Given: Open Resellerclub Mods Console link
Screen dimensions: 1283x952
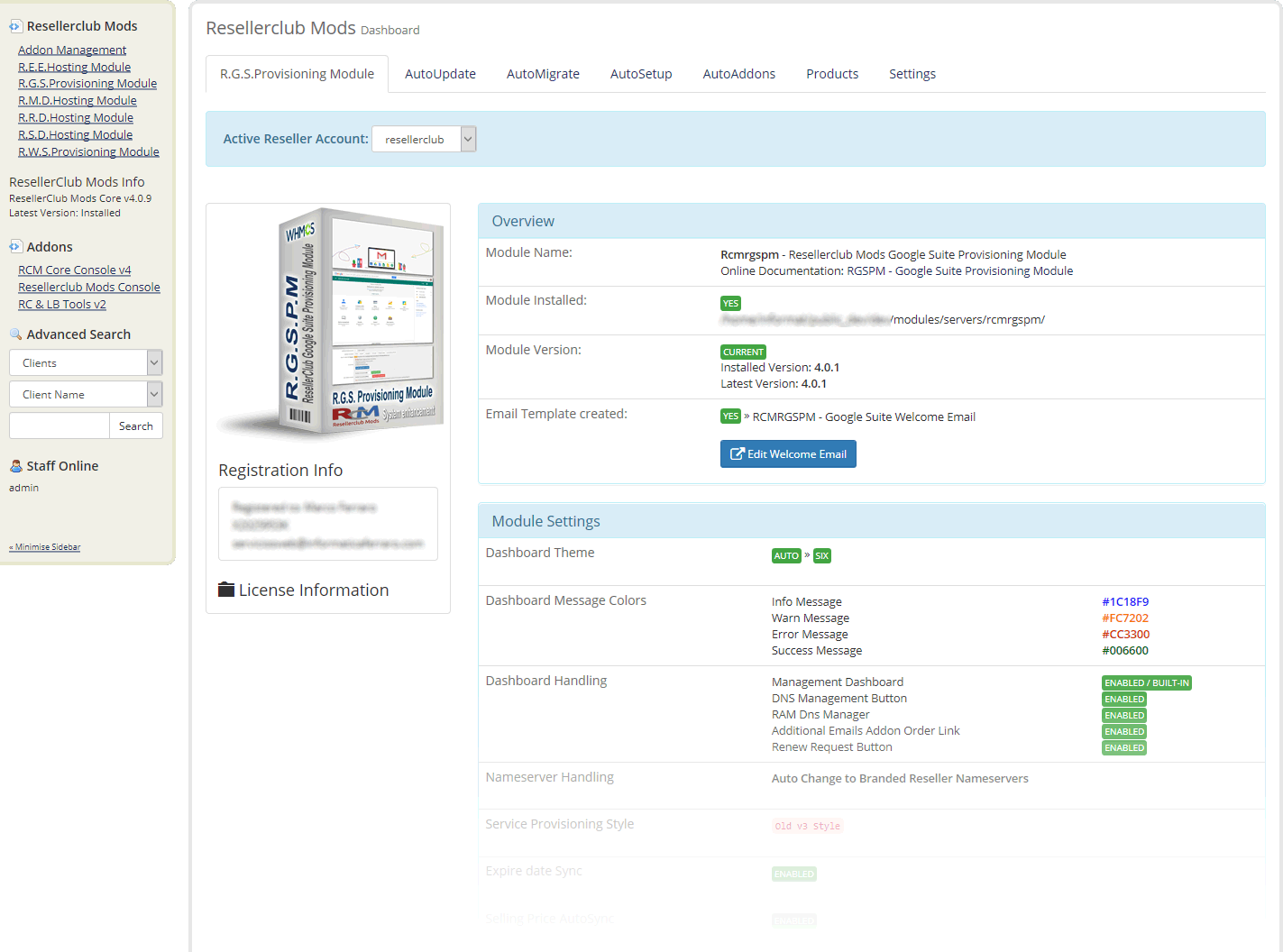Looking at the screenshot, I should (89, 287).
